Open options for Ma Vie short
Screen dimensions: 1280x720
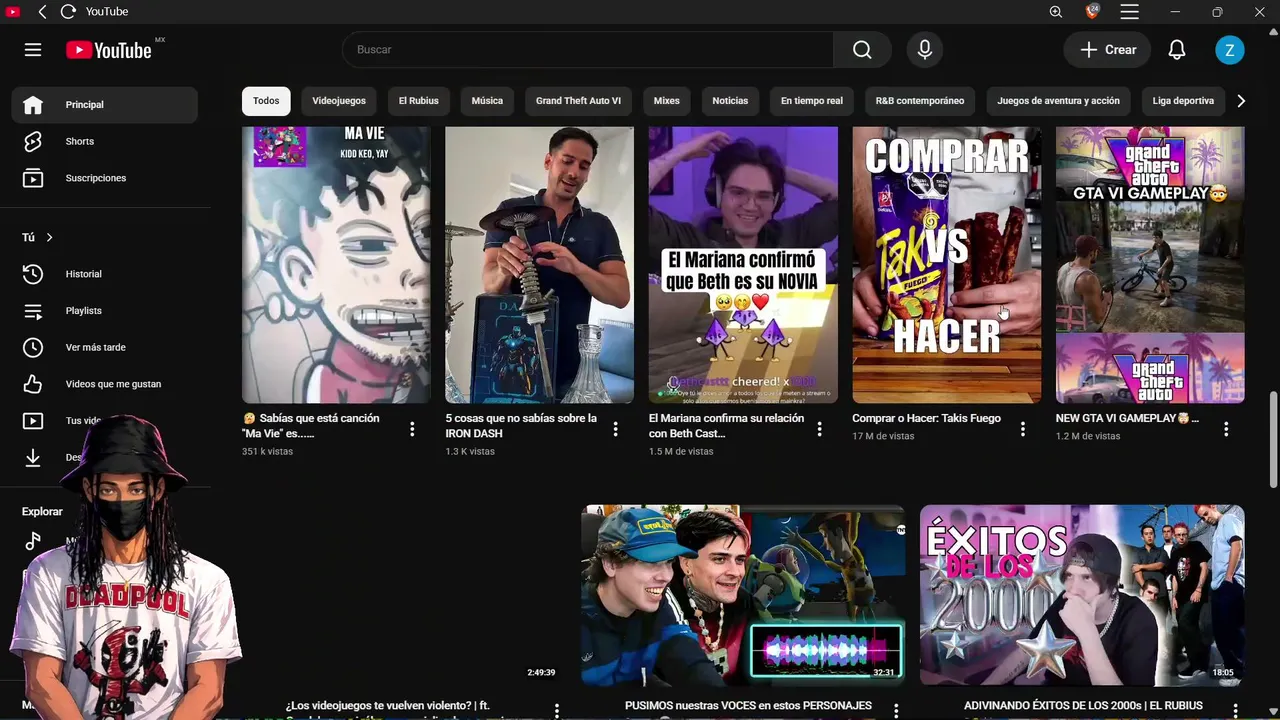tap(412, 429)
